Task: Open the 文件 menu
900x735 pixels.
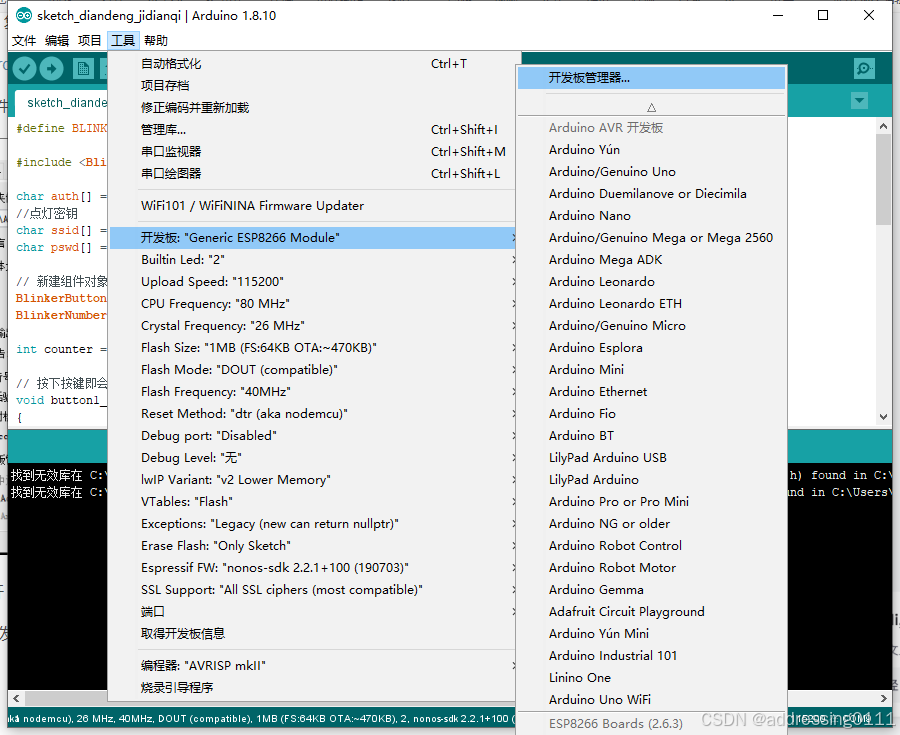Action: click(x=24, y=41)
